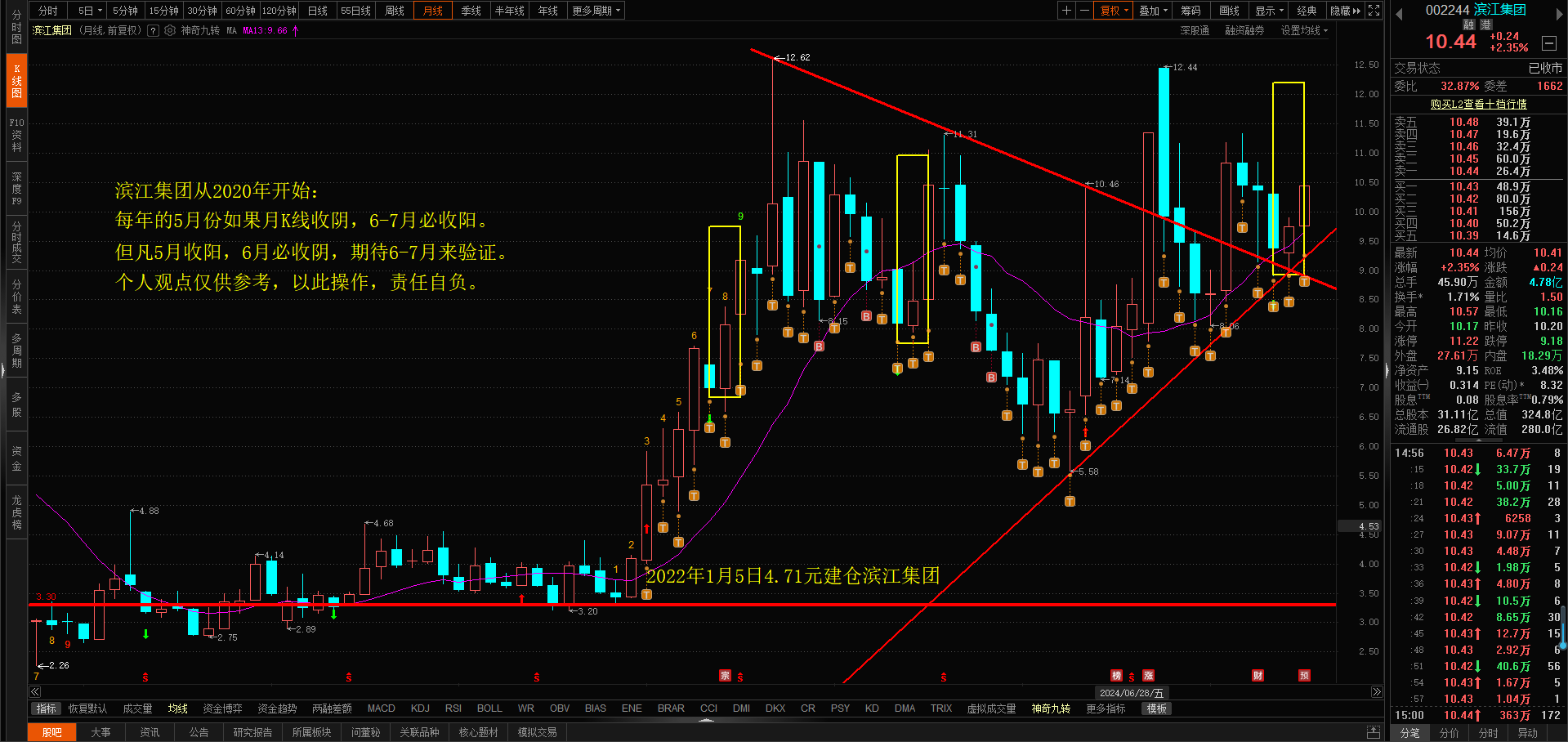Expand bottom panel icon at right
The height and width of the screenshot is (742, 1568).
pyautogui.click(x=1374, y=731)
